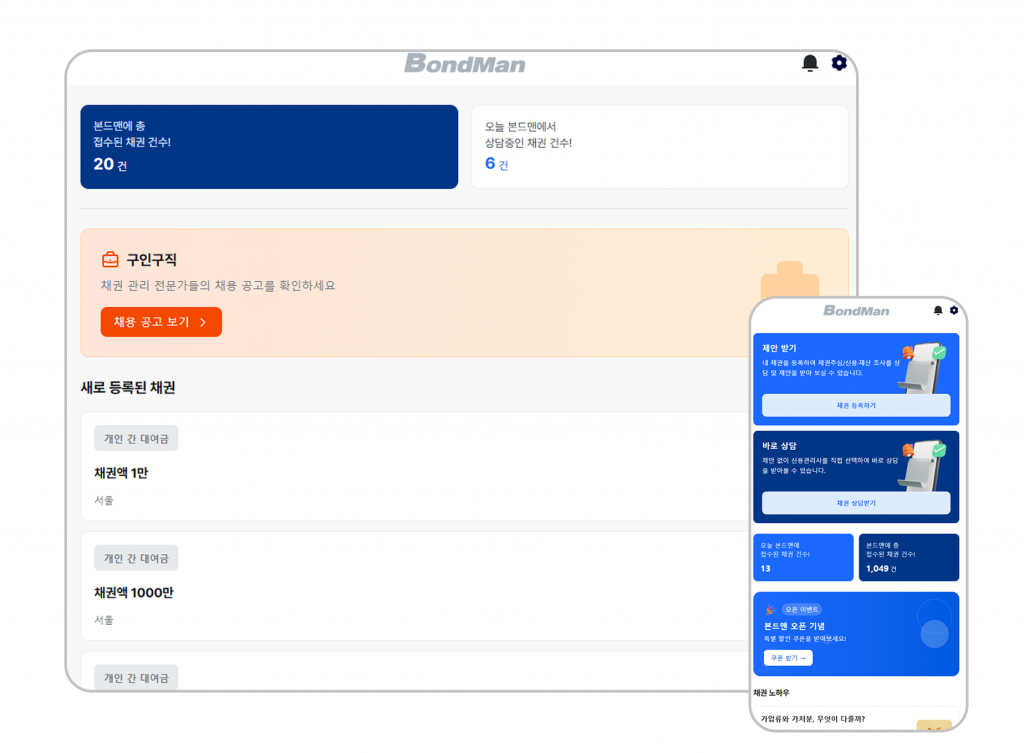The width and height of the screenshot is (1024, 753).
Task: Click the BondMan logo on phone
Action: [856, 311]
